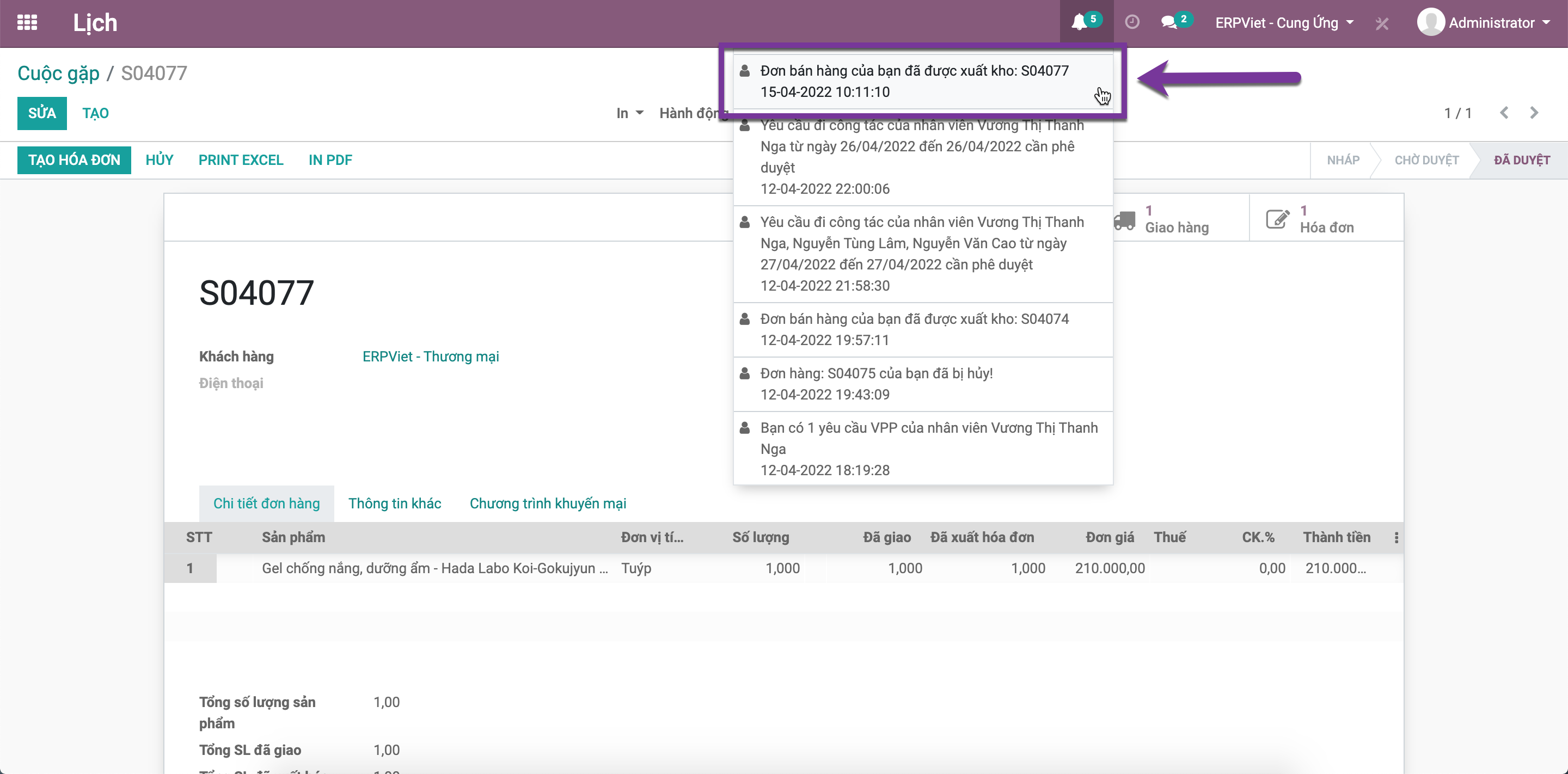Select the NHÁP status stage

click(x=1343, y=160)
